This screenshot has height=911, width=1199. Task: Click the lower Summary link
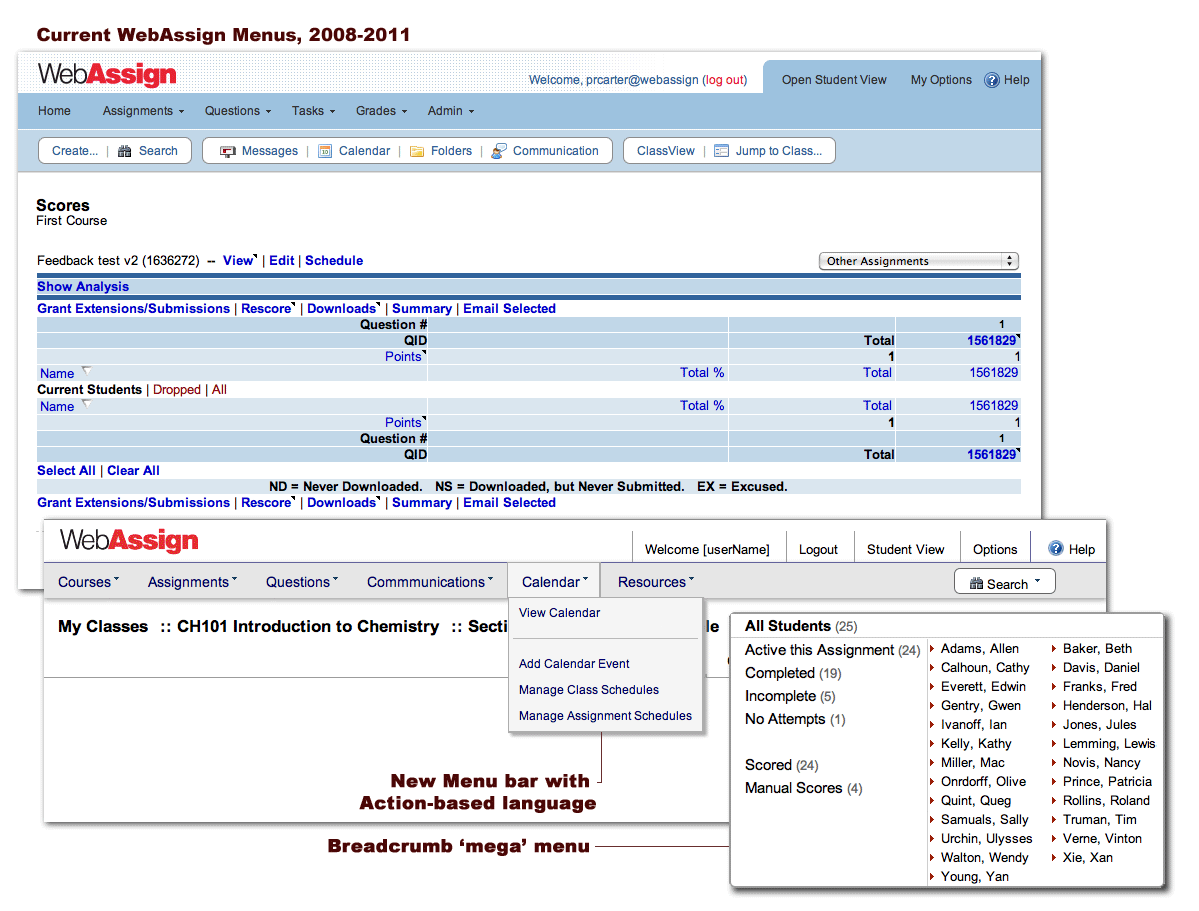click(422, 503)
